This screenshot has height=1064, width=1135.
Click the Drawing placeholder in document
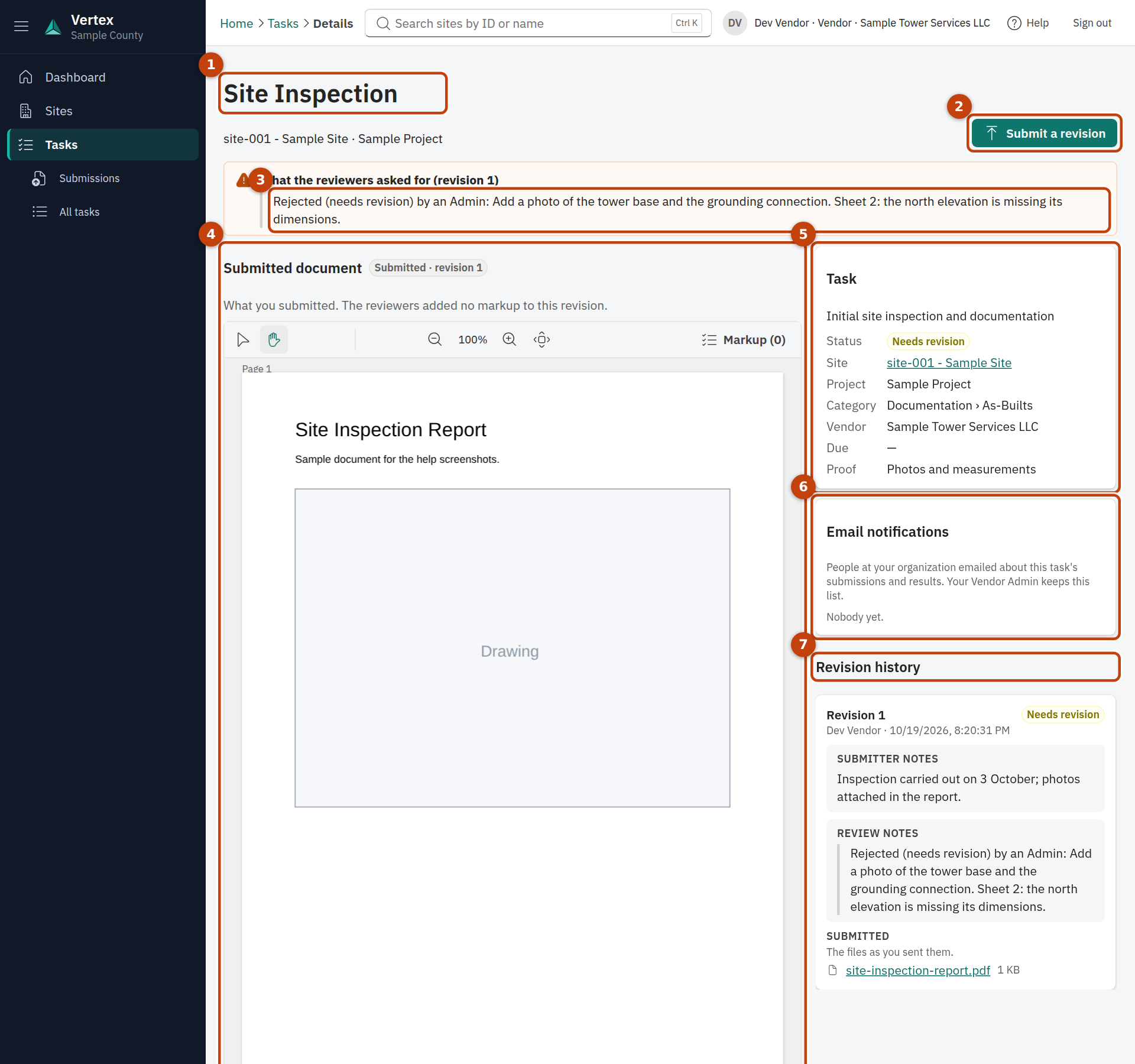pos(513,648)
